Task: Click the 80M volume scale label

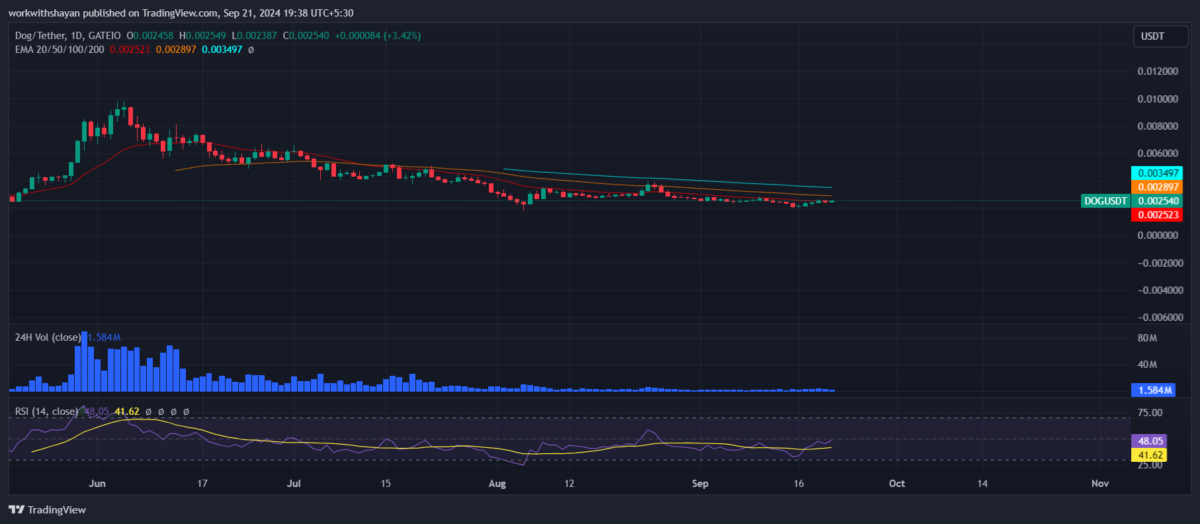Action: 1147,338
